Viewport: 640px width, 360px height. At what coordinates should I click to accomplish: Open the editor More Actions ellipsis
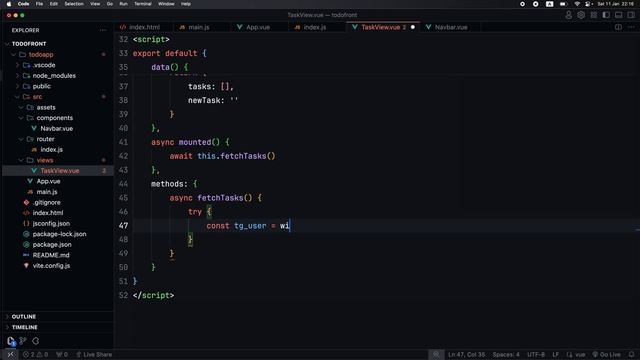point(631,27)
